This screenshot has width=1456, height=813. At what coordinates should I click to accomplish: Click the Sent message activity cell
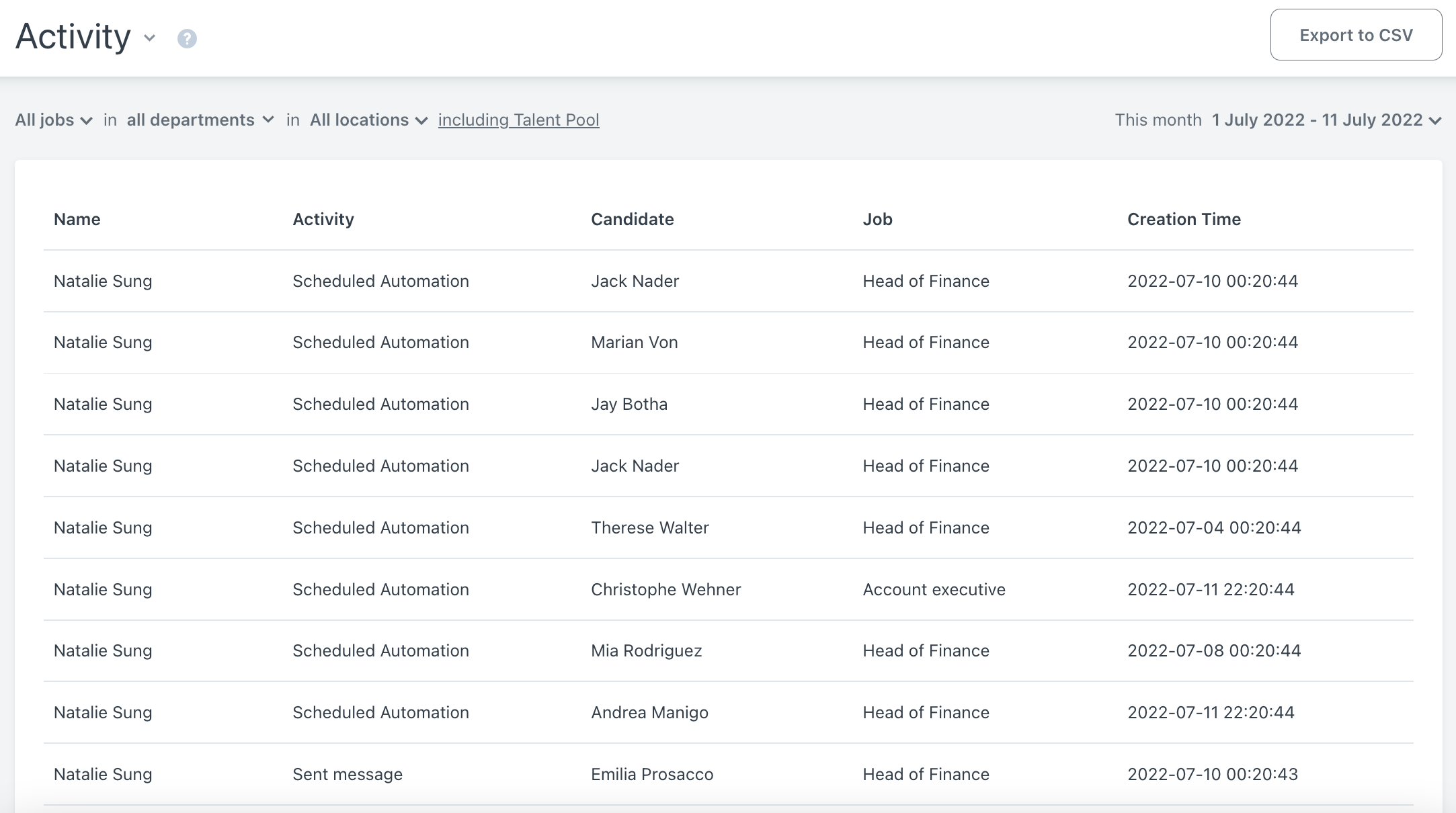(x=348, y=774)
